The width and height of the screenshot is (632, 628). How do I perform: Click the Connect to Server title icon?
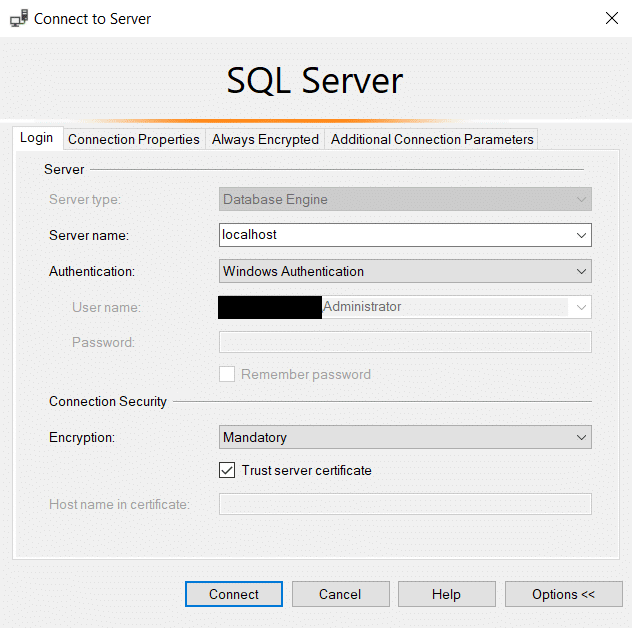[x=19, y=18]
